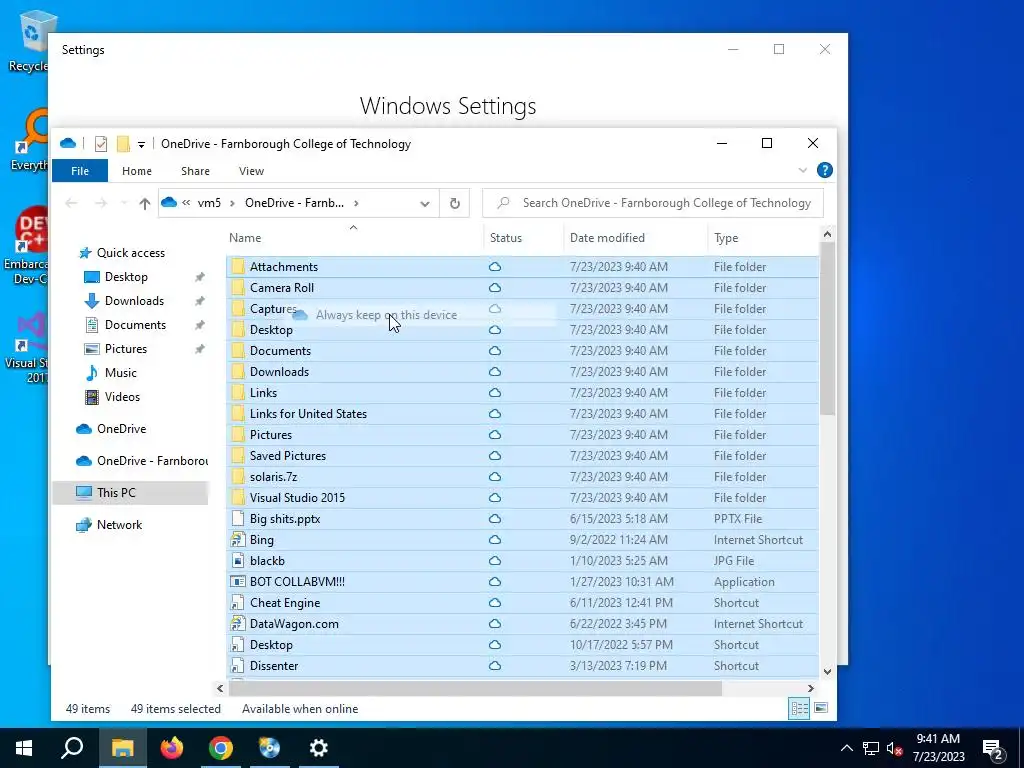The width and height of the screenshot is (1024, 768).
Task: Click the vertical scrollbar down arrow
Action: tap(827, 671)
